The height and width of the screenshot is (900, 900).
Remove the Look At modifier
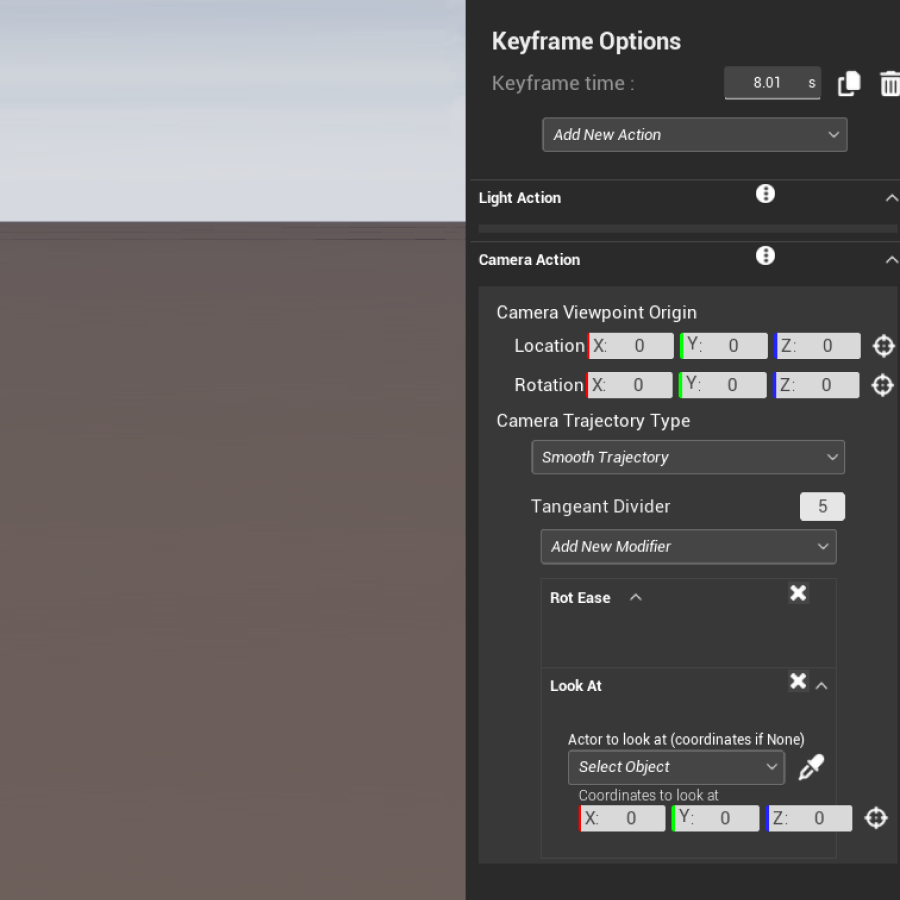click(798, 681)
